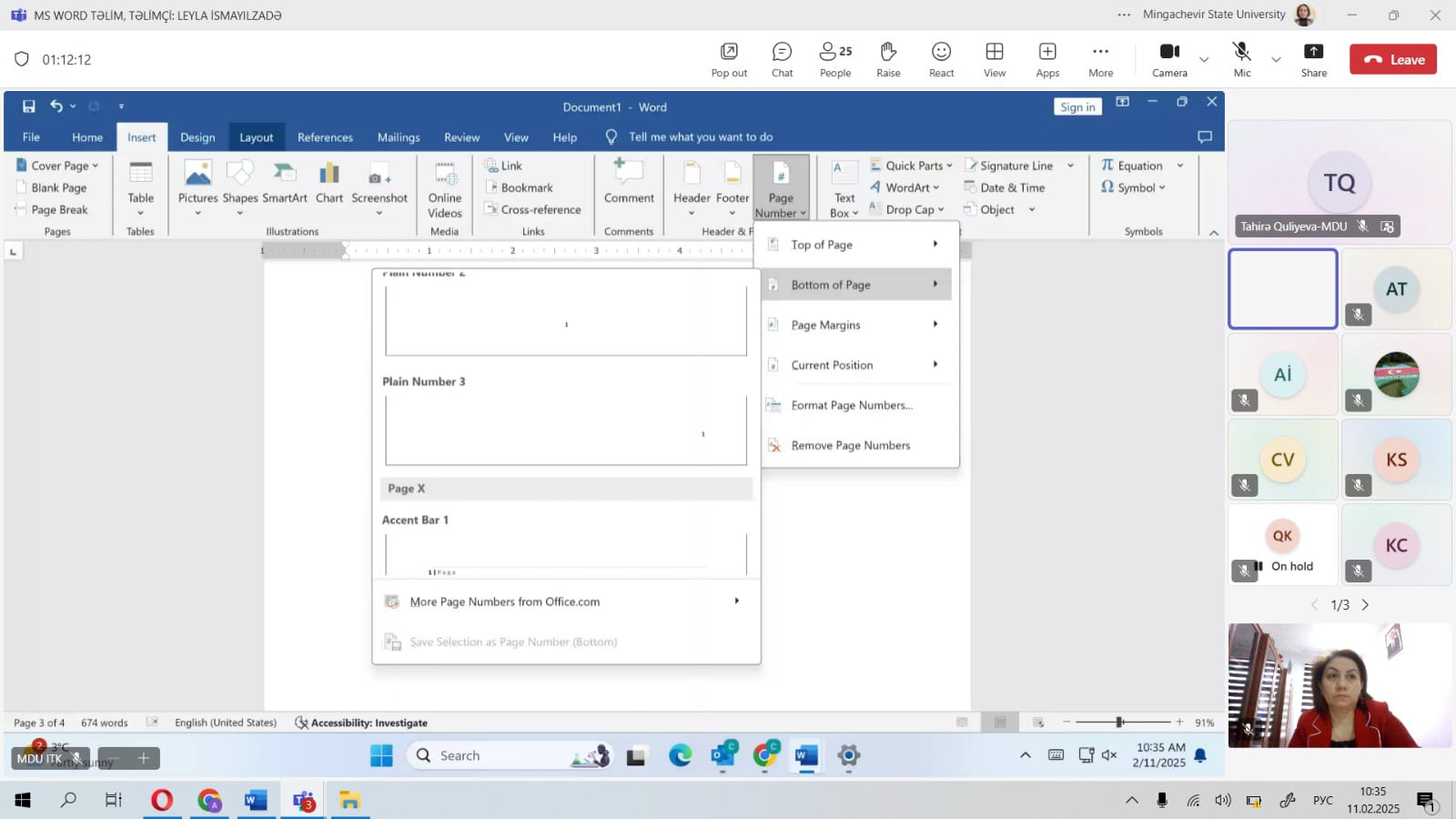Open the Screenshot tool in Word
Screen dimensions: 1456x819
pyautogui.click(x=379, y=188)
